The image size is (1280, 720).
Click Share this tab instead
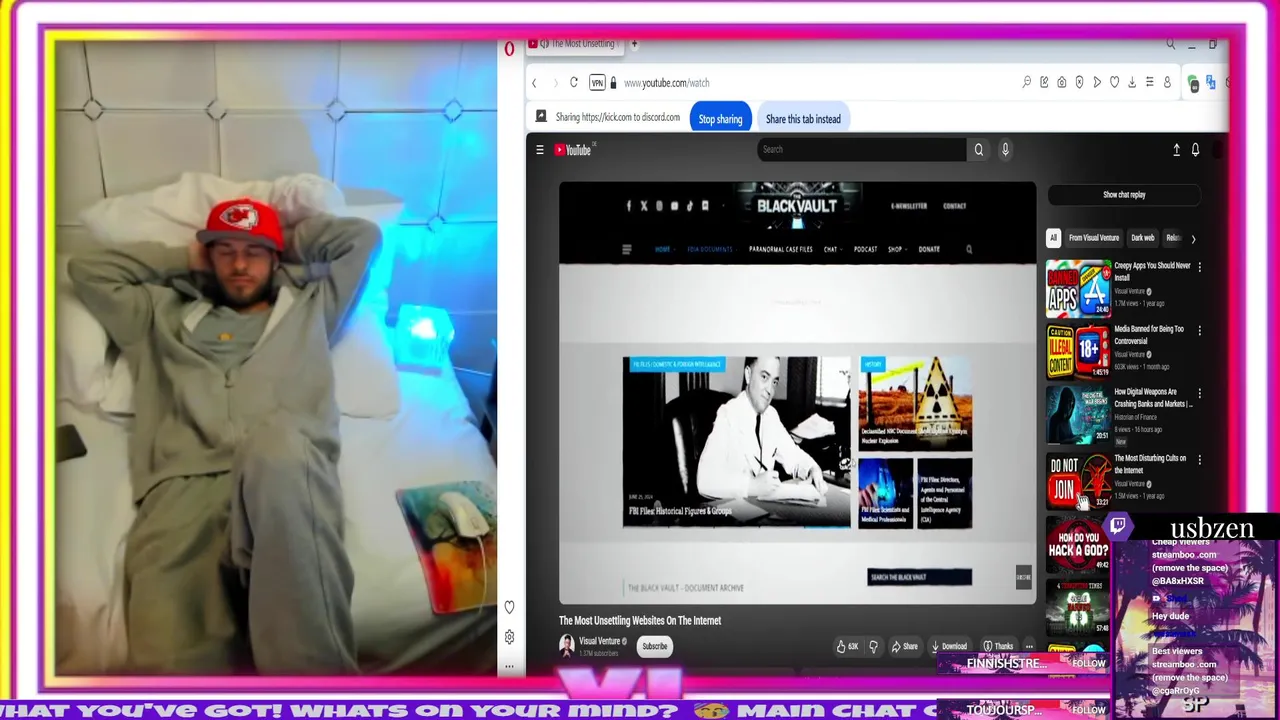pyautogui.click(x=803, y=119)
